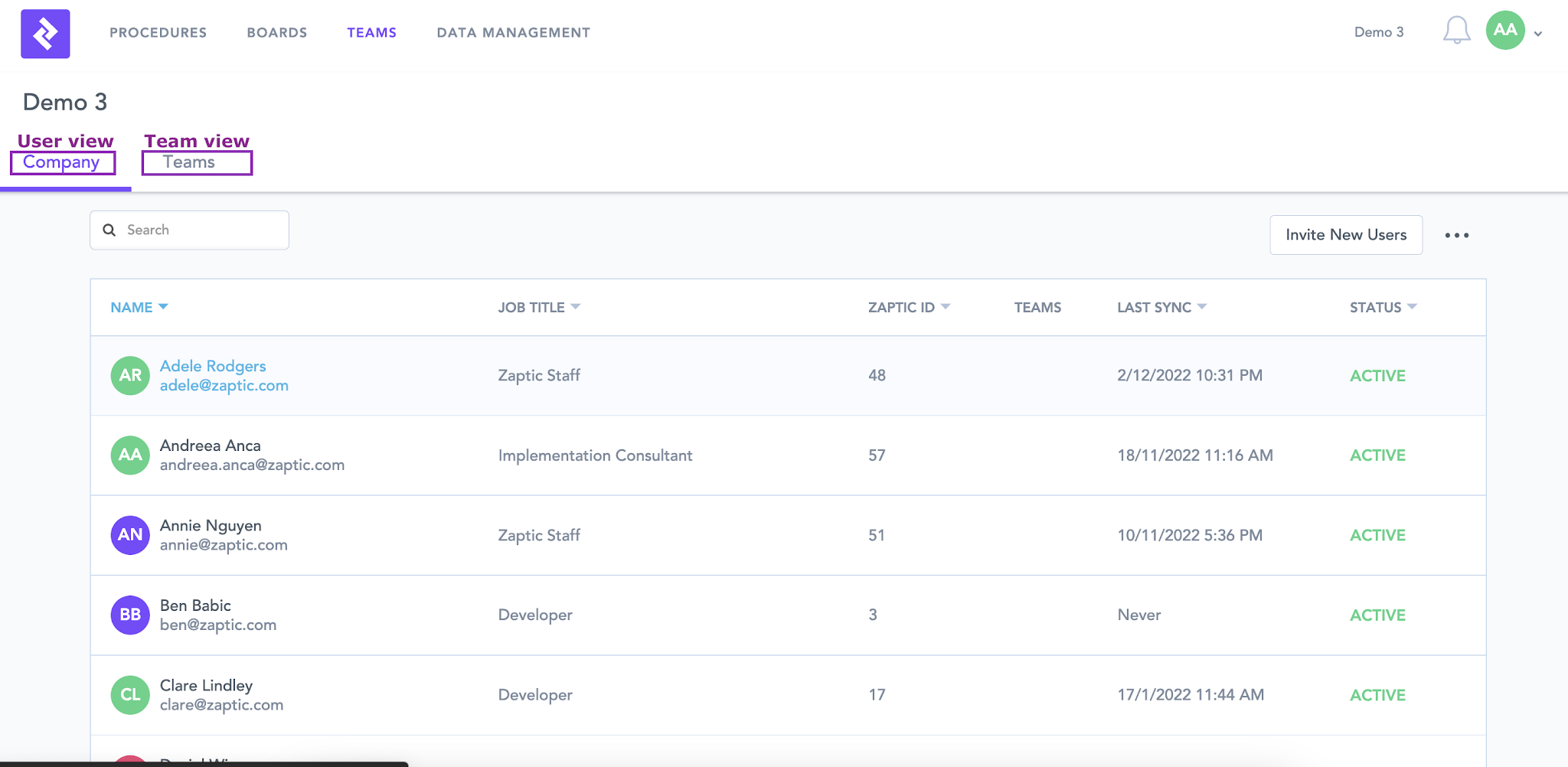Click Ben Babic's BB avatar

(130, 615)
